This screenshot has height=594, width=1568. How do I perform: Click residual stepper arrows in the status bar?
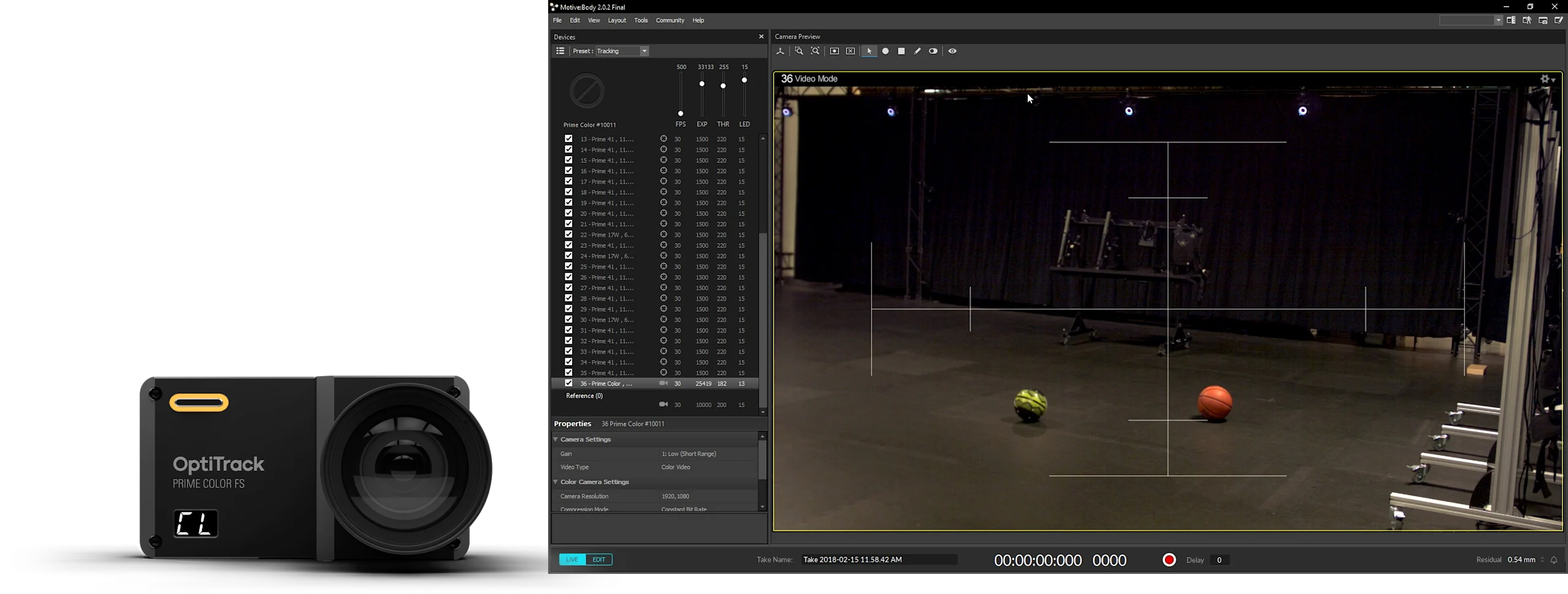[x=1542, y=560]
